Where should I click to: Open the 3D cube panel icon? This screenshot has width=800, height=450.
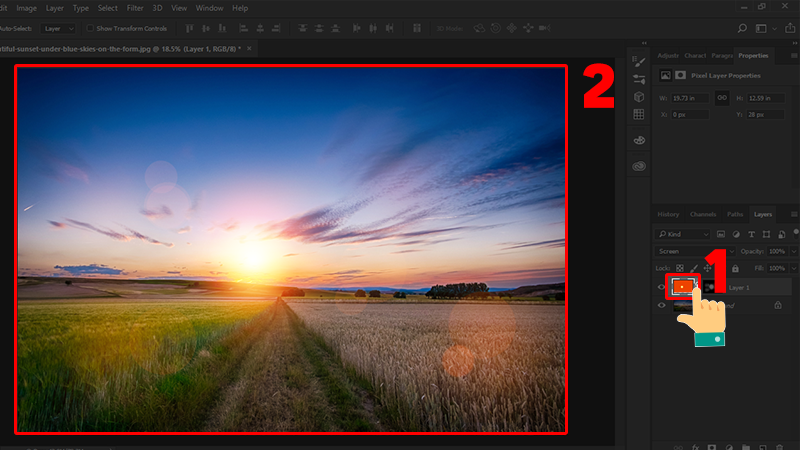coord(639,97)
